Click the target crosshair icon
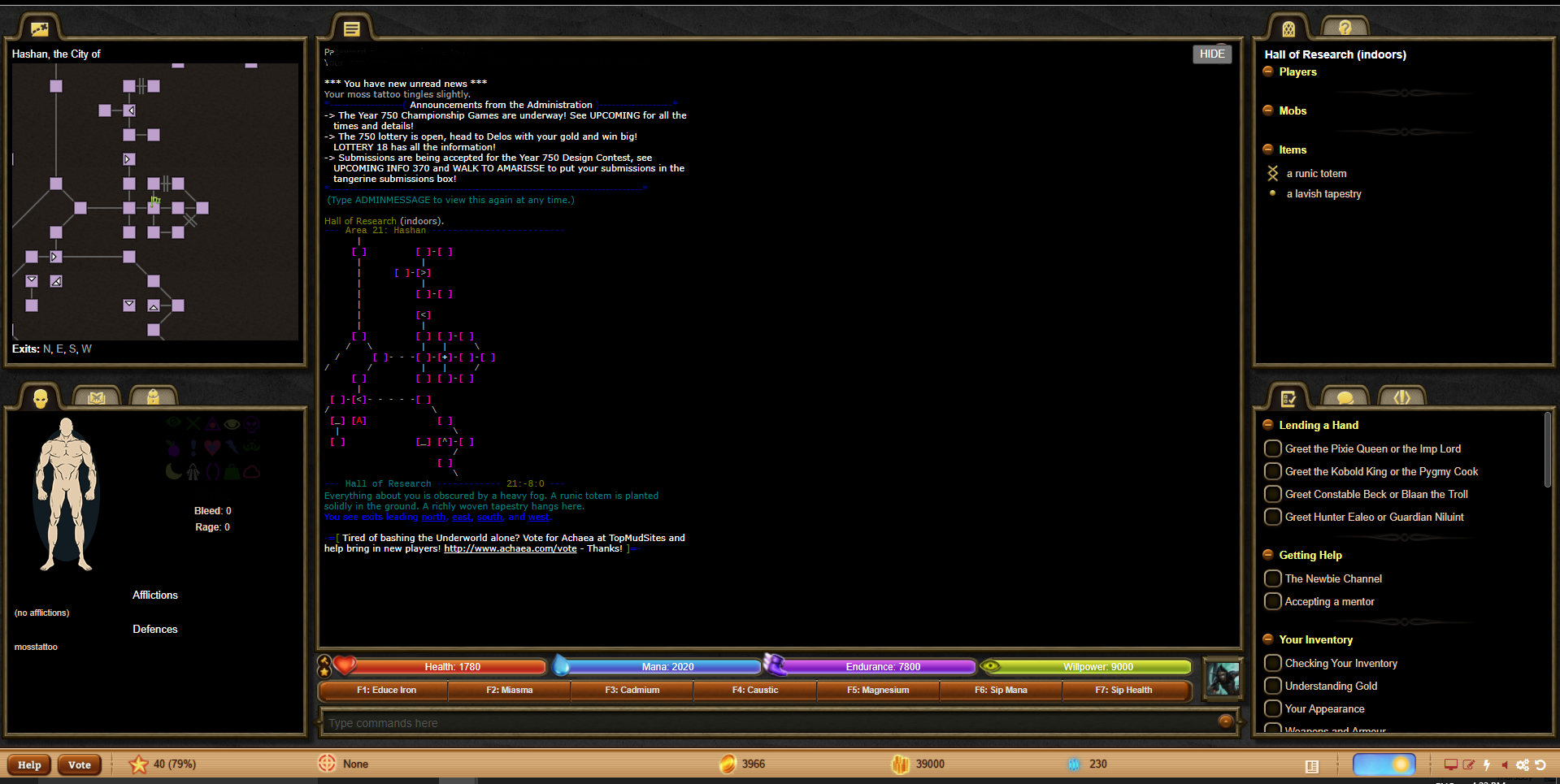This screenshot has height=784, width=1560. point(327,764)
